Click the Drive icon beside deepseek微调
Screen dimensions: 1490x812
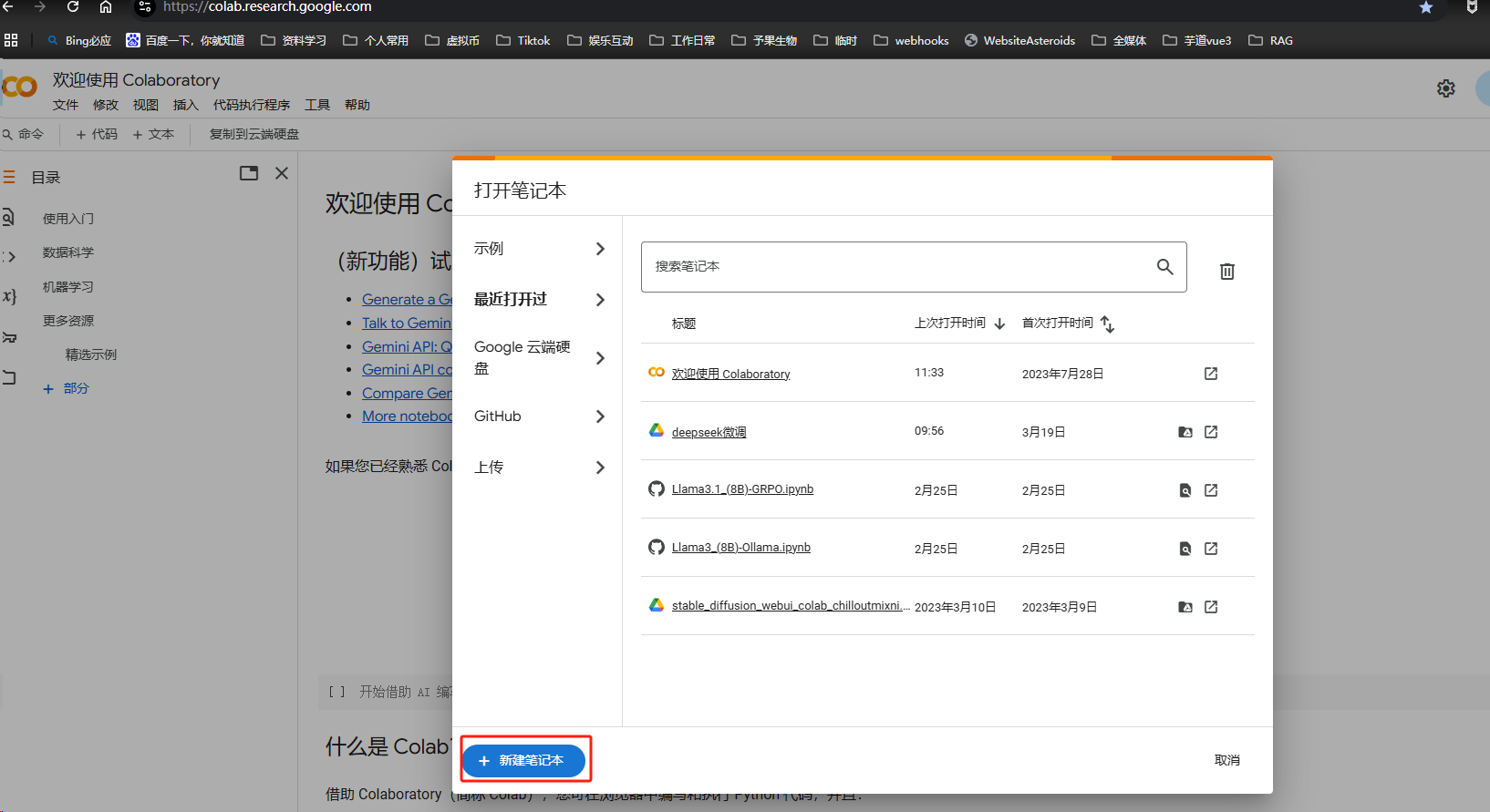(x=656, y=430)
